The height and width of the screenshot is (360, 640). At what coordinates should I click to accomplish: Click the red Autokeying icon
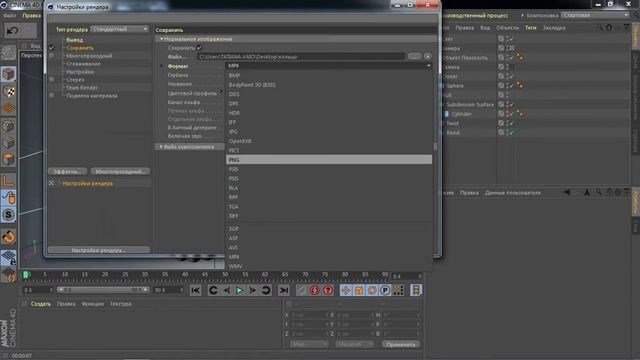tap(314, 290)
